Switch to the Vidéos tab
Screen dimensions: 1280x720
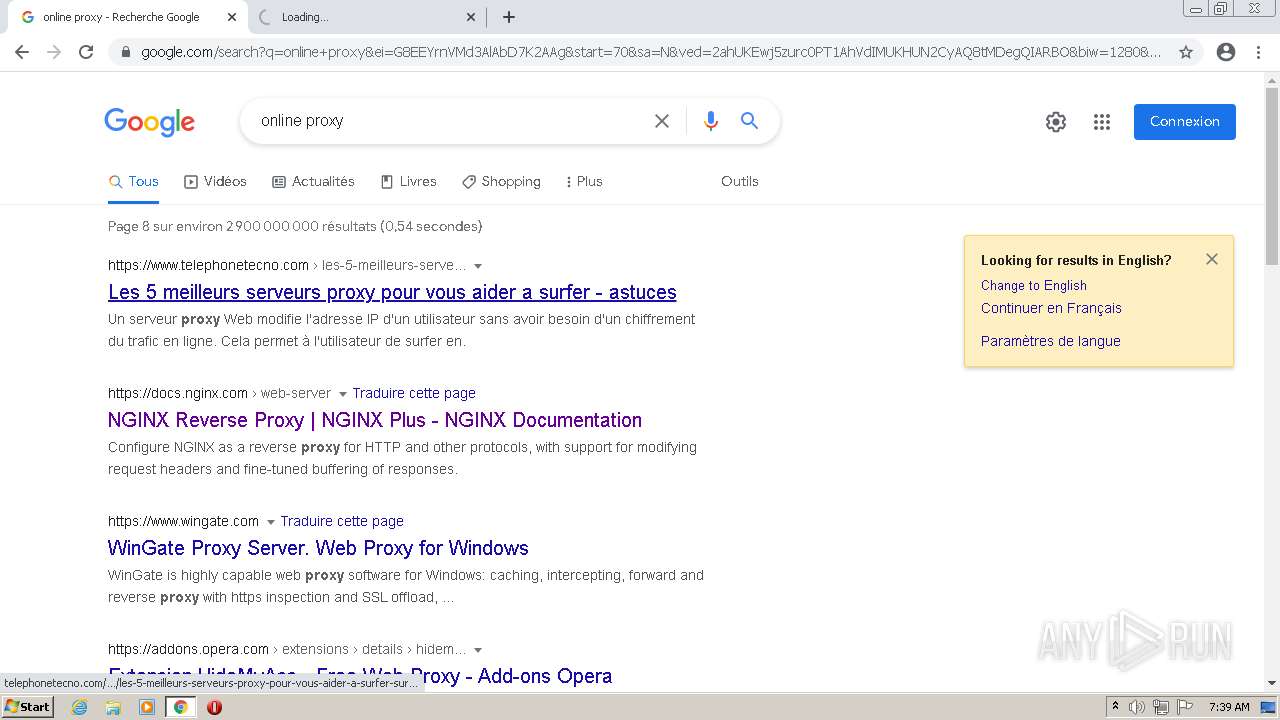(x=215, y=181)
